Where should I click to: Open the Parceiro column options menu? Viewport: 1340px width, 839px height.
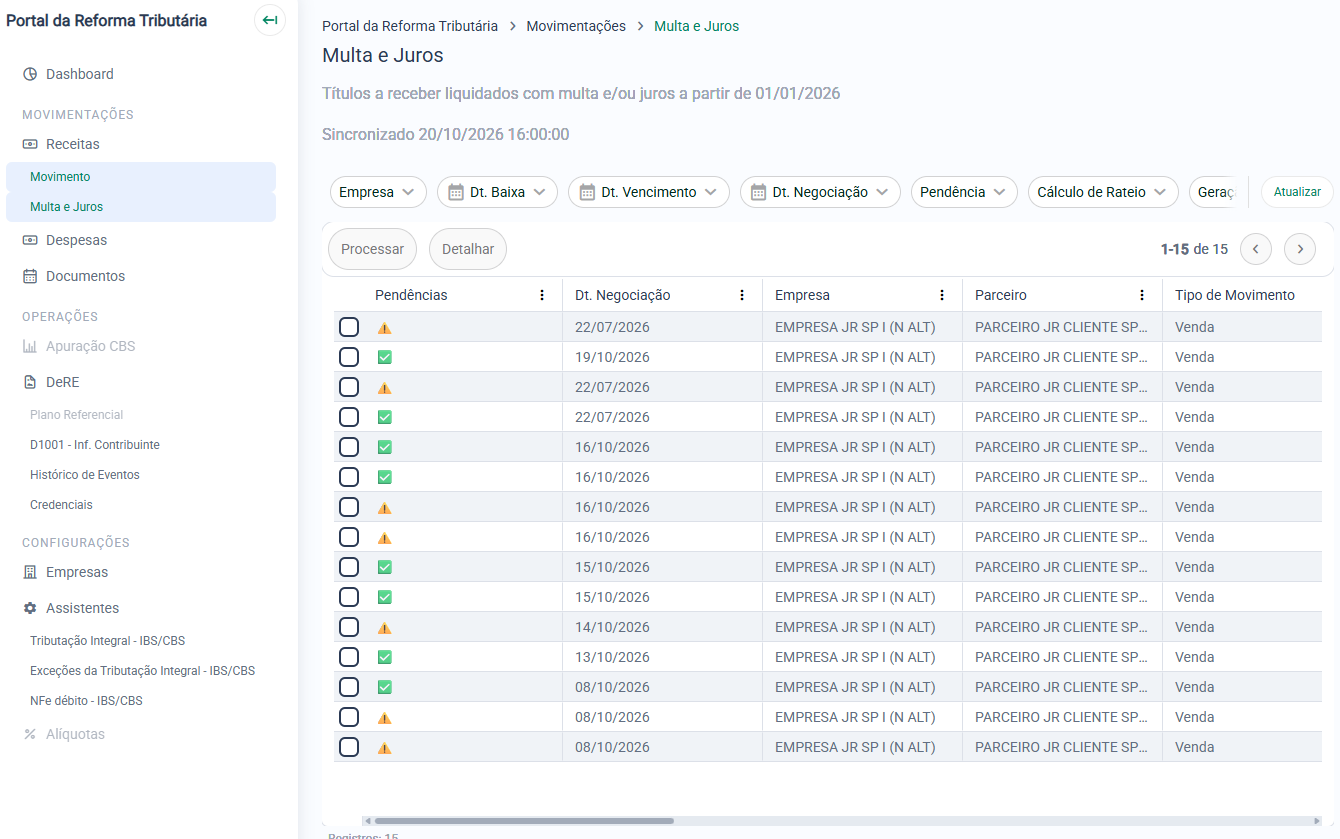[1142, 295]
